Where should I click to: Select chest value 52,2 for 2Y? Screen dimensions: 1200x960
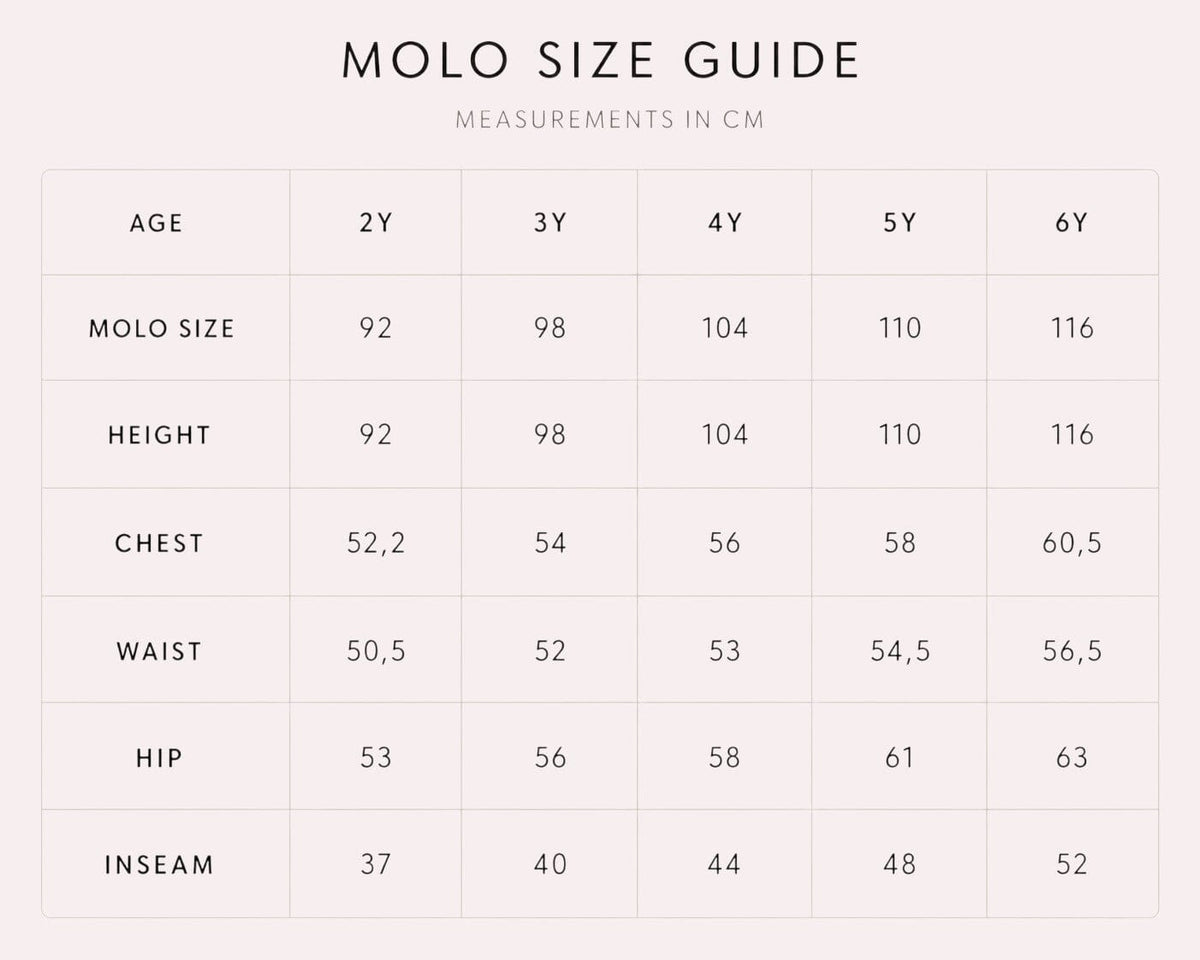coord(376,543)
